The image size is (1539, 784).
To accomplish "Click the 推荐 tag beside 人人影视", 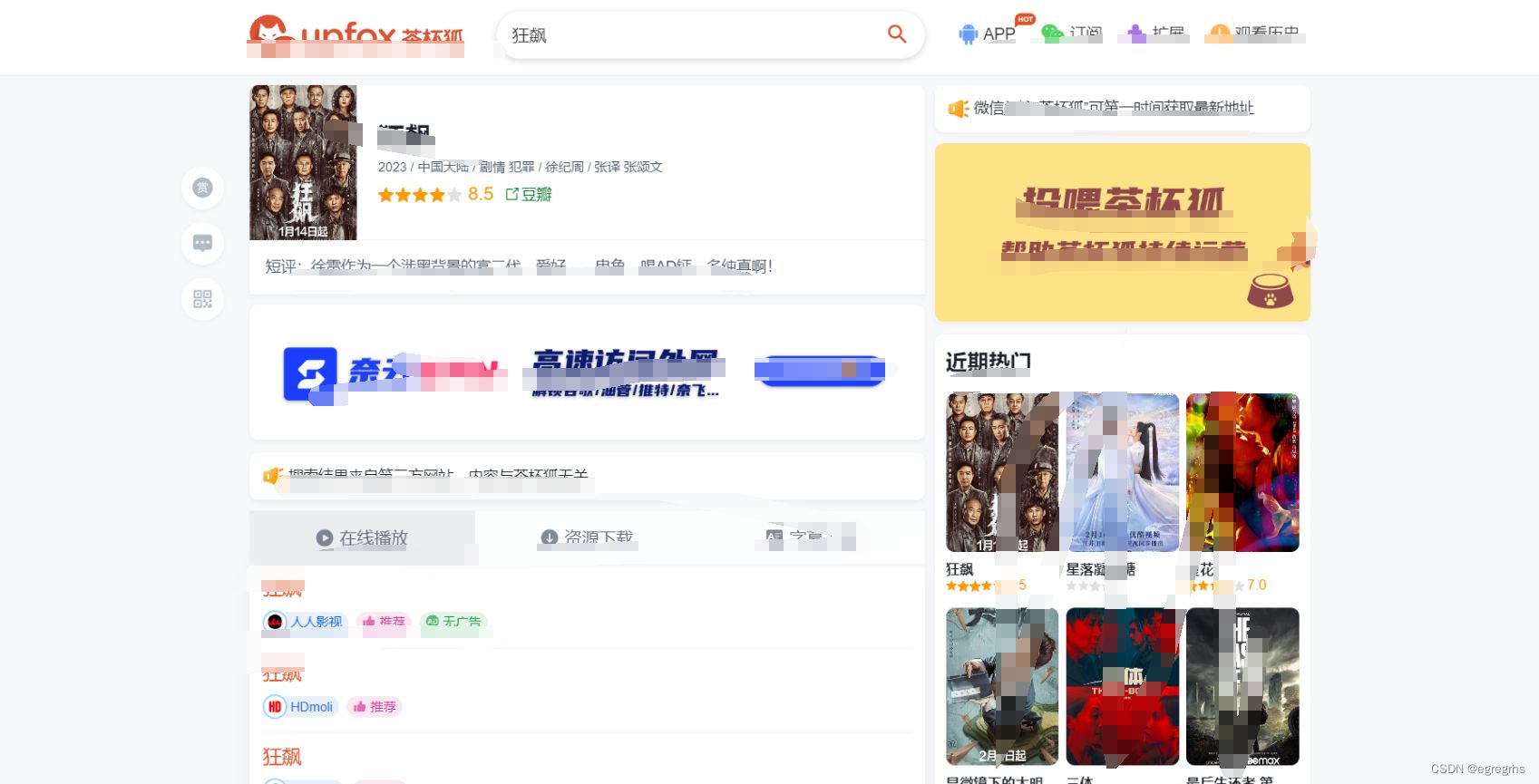I will tap(384, 622).
